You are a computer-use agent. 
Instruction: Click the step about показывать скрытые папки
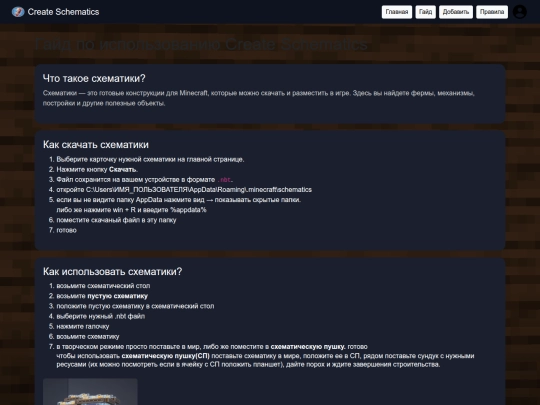[x=179, y=200]
